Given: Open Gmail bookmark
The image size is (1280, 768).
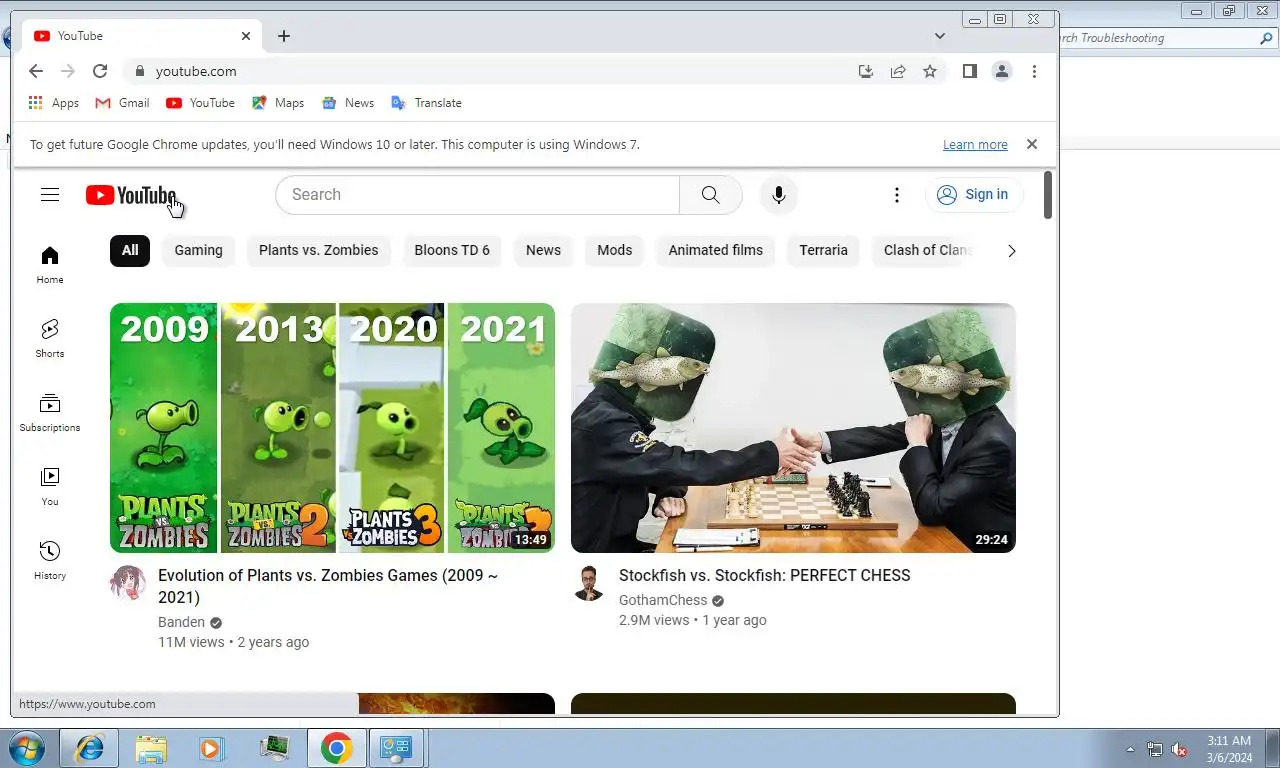Looking at the screenshot, I should coord(122,103).
